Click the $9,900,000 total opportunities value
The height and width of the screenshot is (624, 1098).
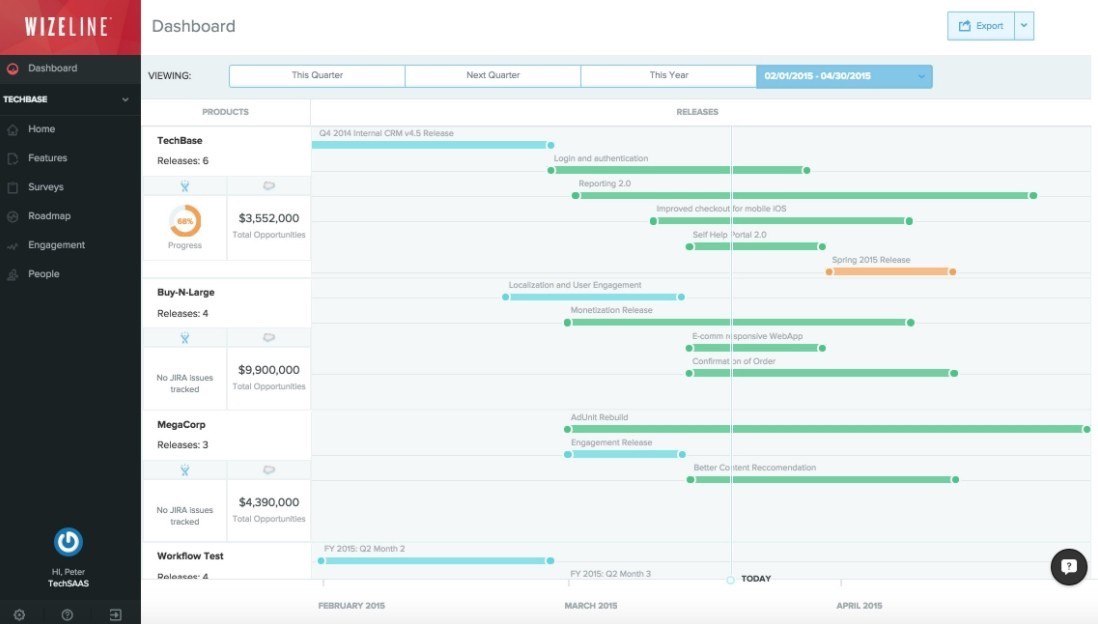[269, 370]
